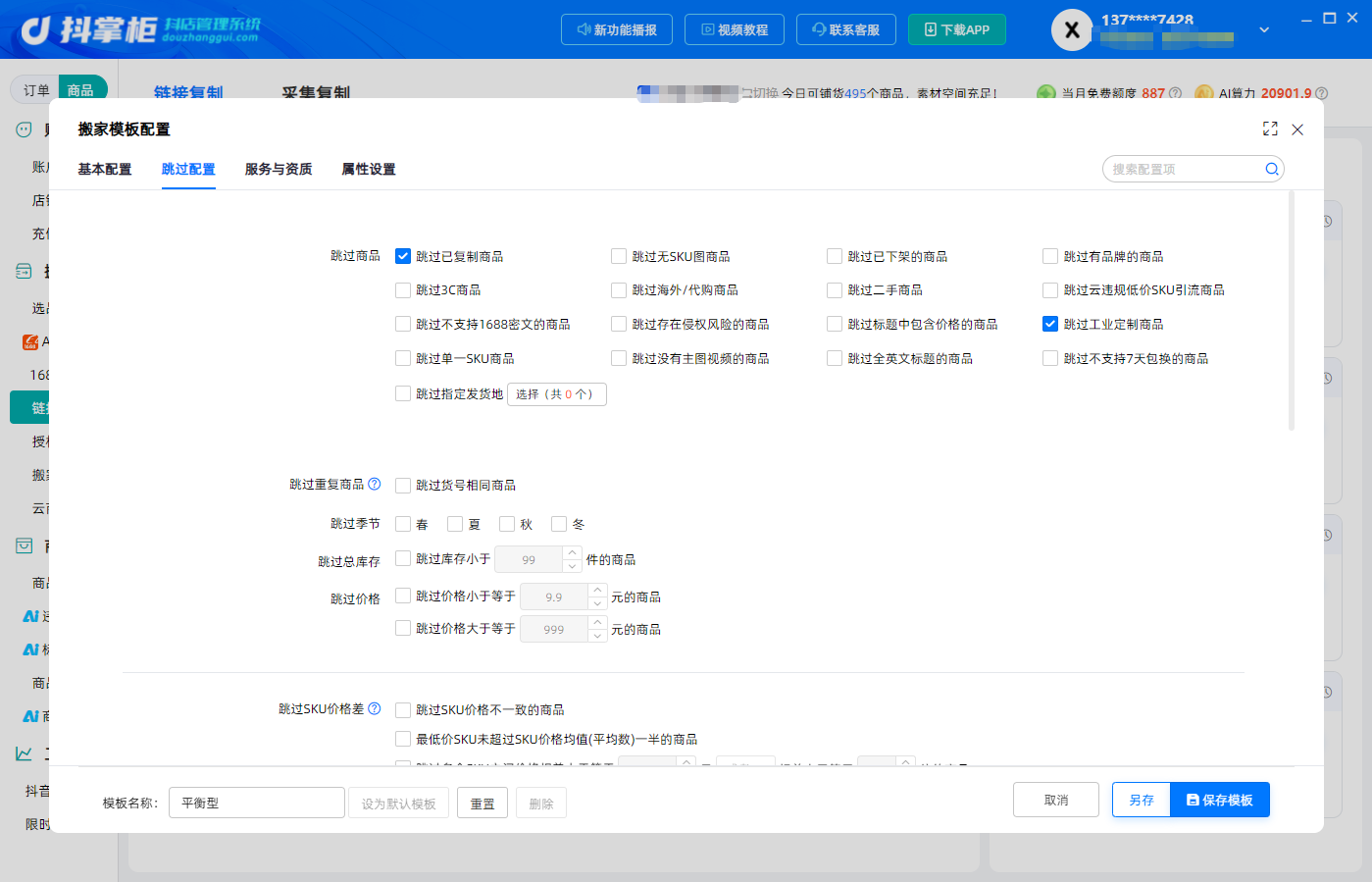1372x882 pixels.
Task: Open 视频教程 video tutorial
Action: point(735,29)
